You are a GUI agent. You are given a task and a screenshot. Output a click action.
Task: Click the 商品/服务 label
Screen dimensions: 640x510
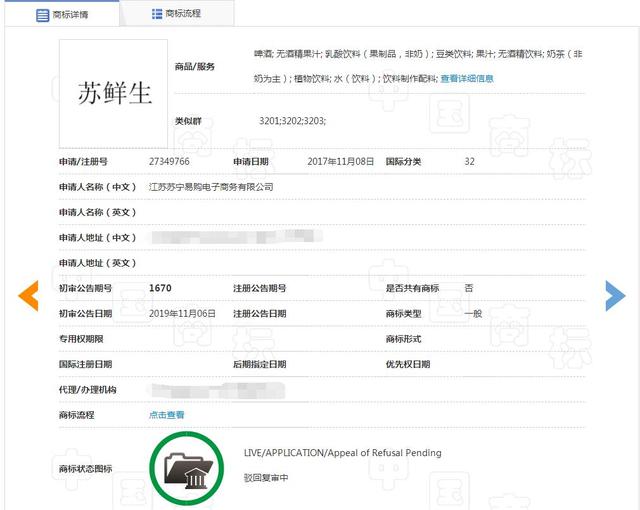(x=194, y=67)
